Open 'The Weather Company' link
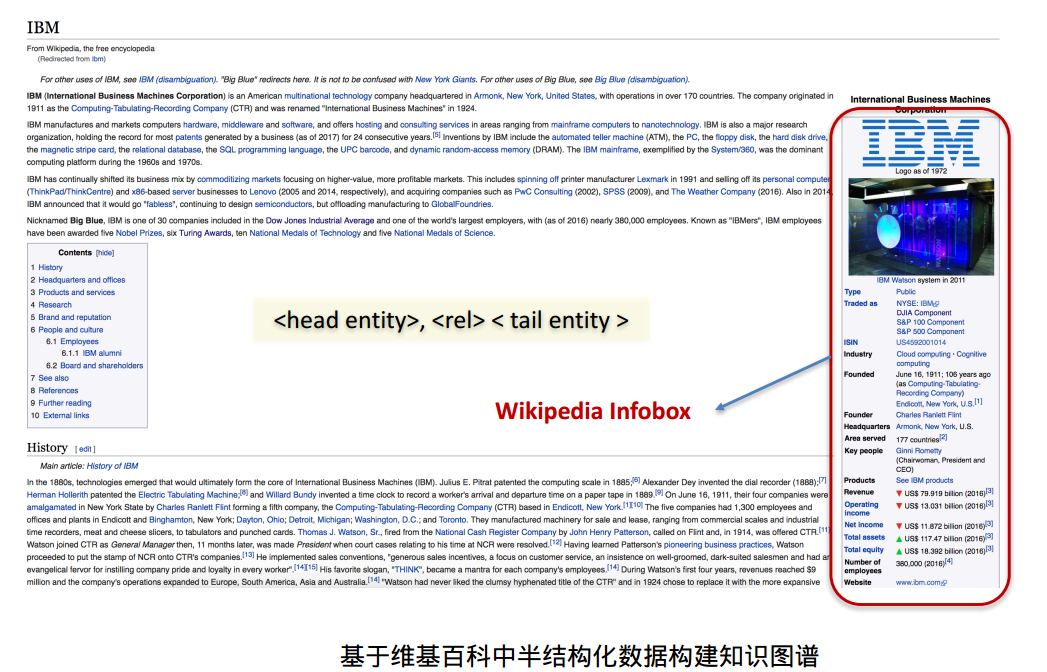 tap(713, 192)
